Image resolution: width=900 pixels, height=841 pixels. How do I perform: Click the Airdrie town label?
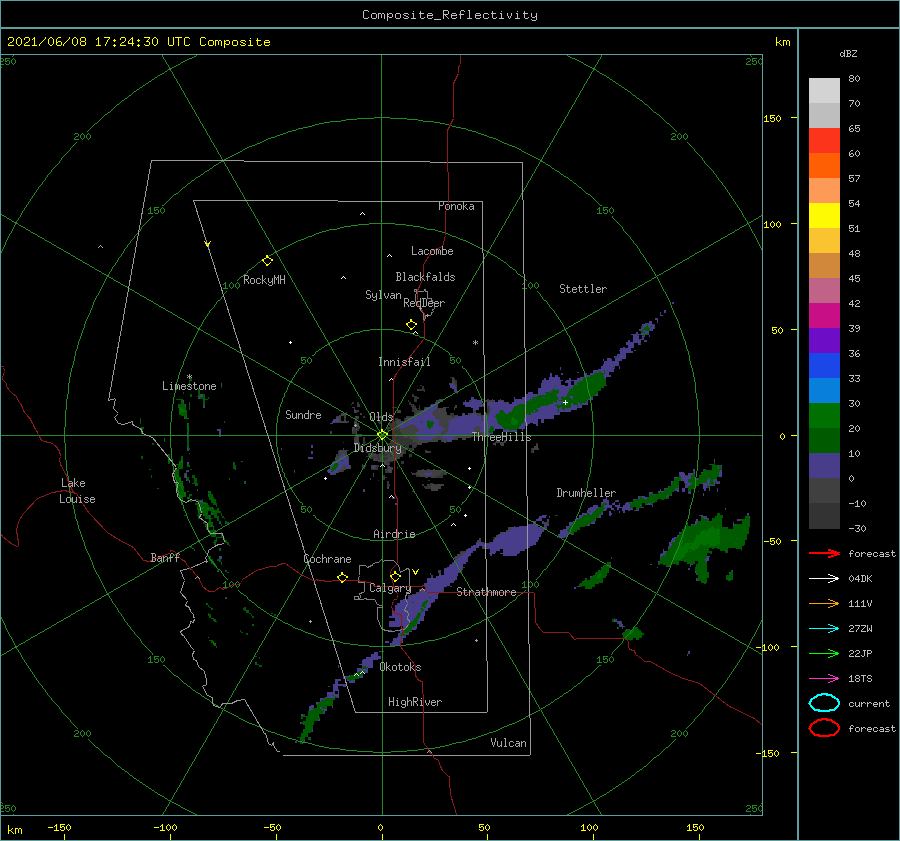tap(394, 534)
